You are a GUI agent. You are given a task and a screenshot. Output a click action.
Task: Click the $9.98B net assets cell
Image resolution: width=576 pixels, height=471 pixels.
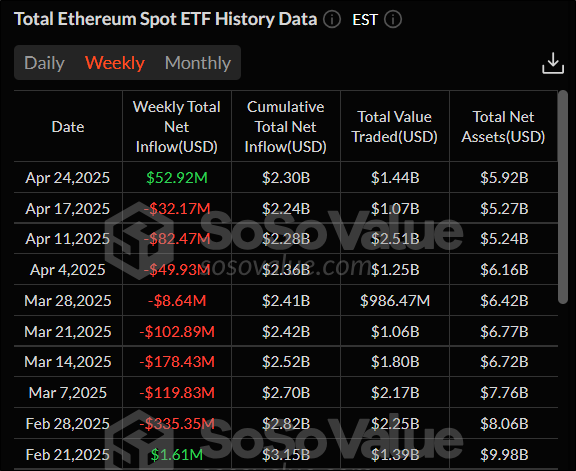click(504, 455)
